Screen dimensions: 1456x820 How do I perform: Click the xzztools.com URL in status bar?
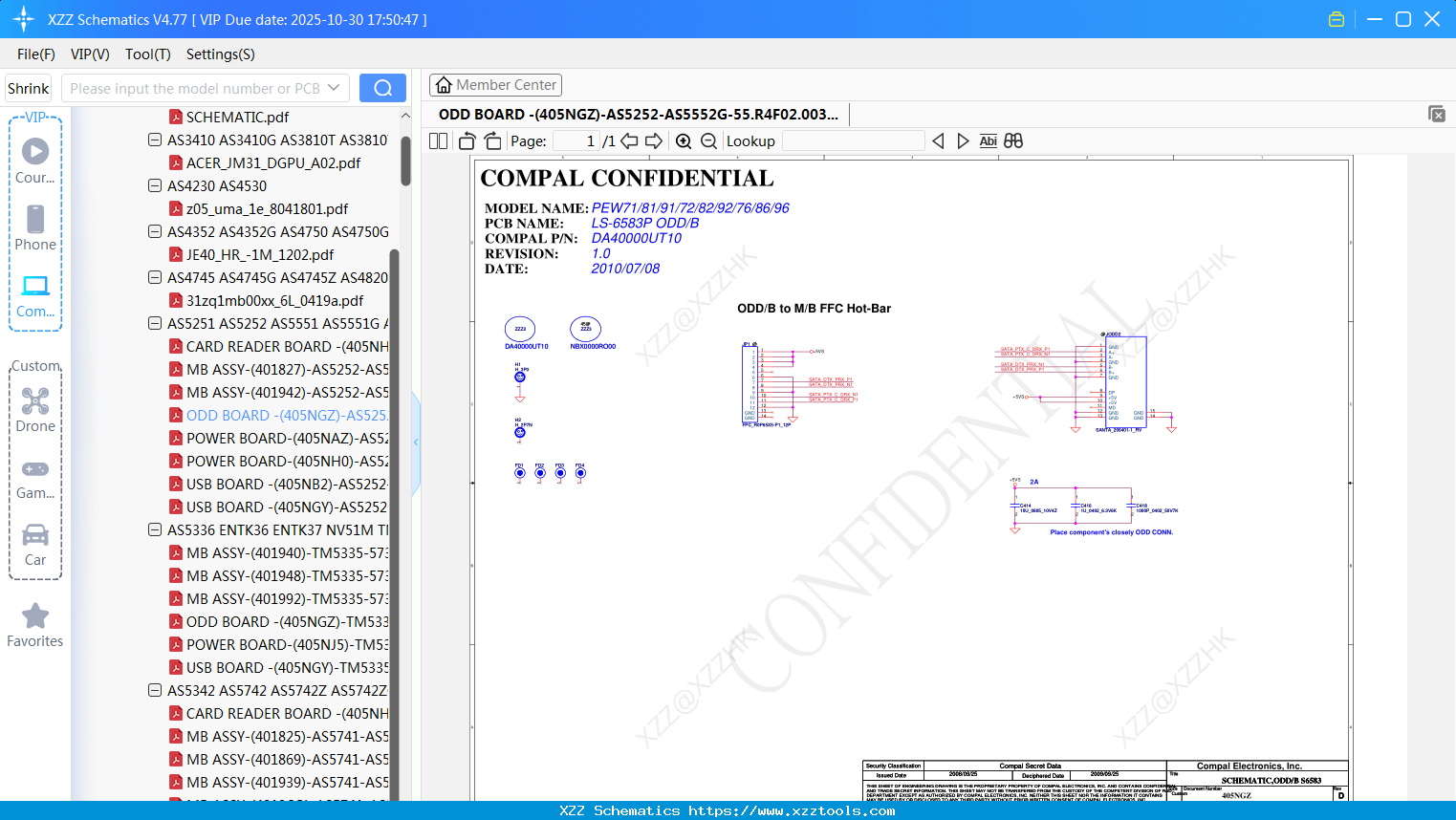pos(793,810)
